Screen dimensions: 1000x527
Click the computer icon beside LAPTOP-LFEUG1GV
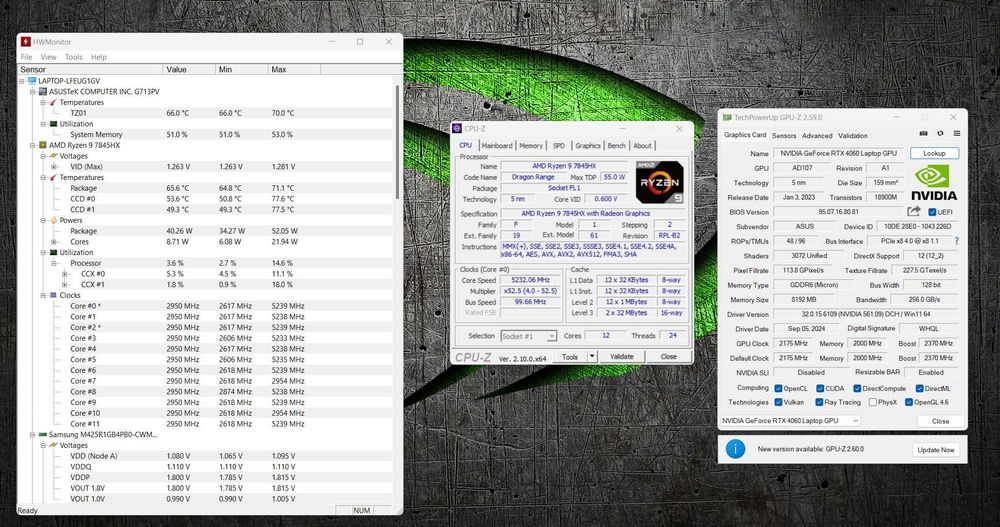(x=32, y=81)
